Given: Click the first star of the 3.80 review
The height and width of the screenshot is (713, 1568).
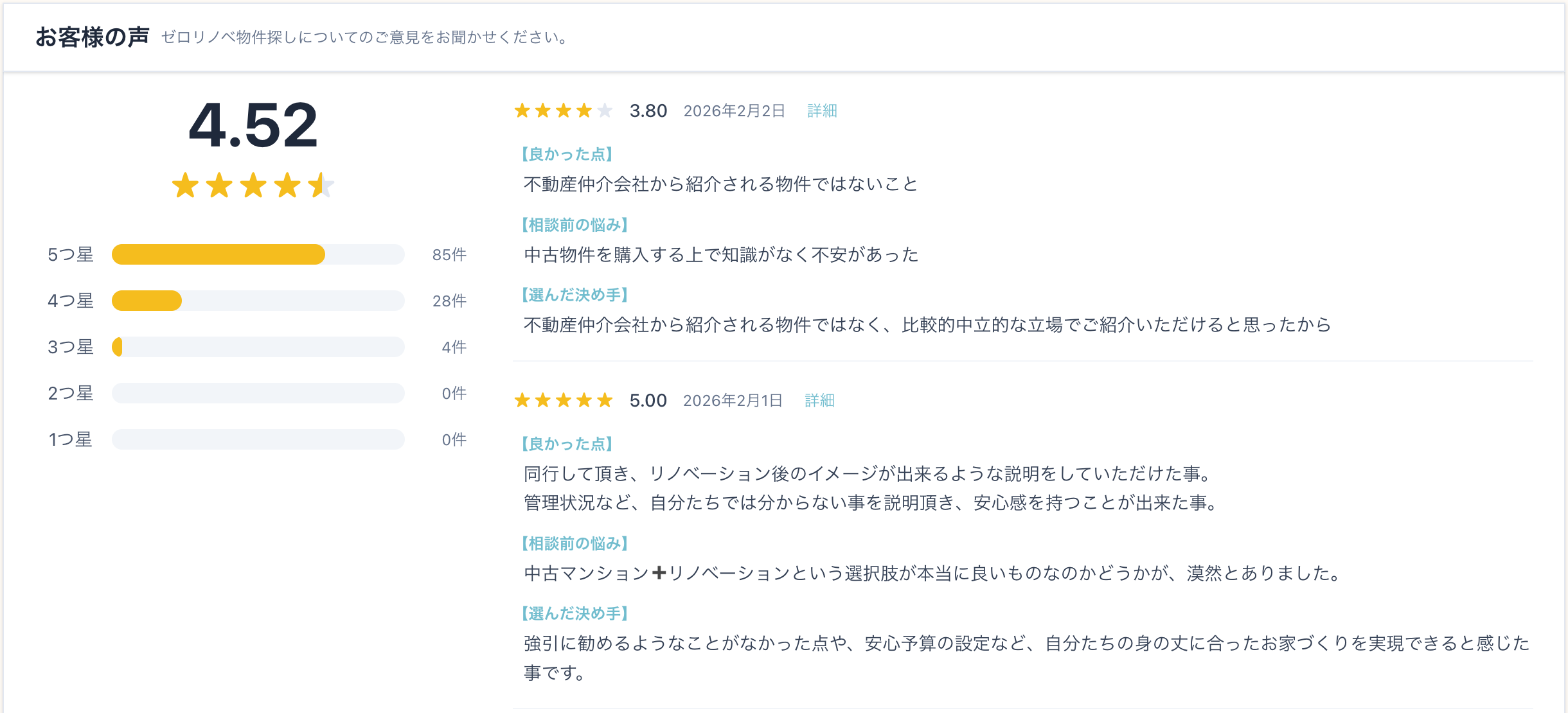Looking at the screenshot, I should coord(522,111).
